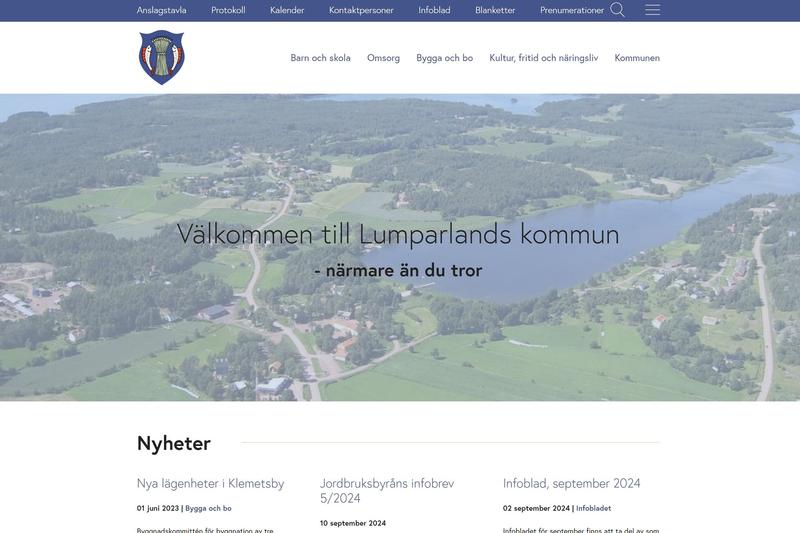The height and width of the screenshot is (533, 800).
Task: Open news Nya lägenheter i Klemetsby
Action: (x=210, y=483)
